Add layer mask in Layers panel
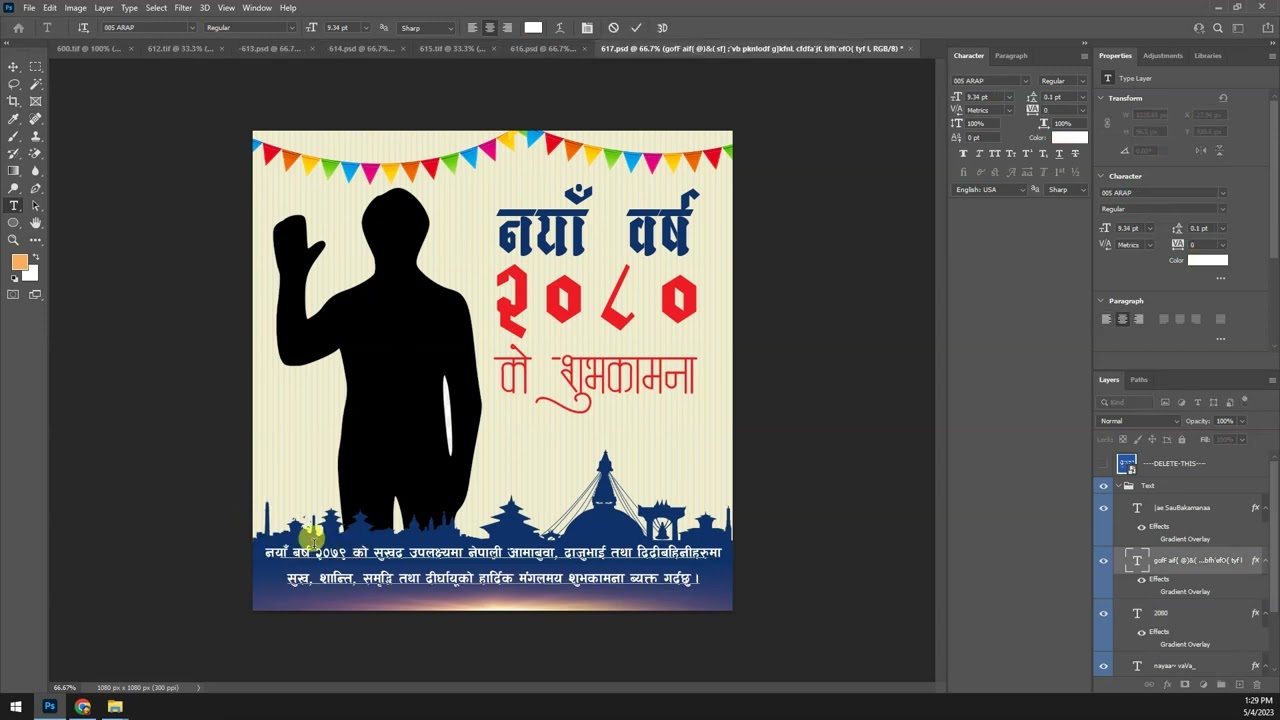The width and height of the screenshot is (1280, 720). click(x=1185, y=685)
